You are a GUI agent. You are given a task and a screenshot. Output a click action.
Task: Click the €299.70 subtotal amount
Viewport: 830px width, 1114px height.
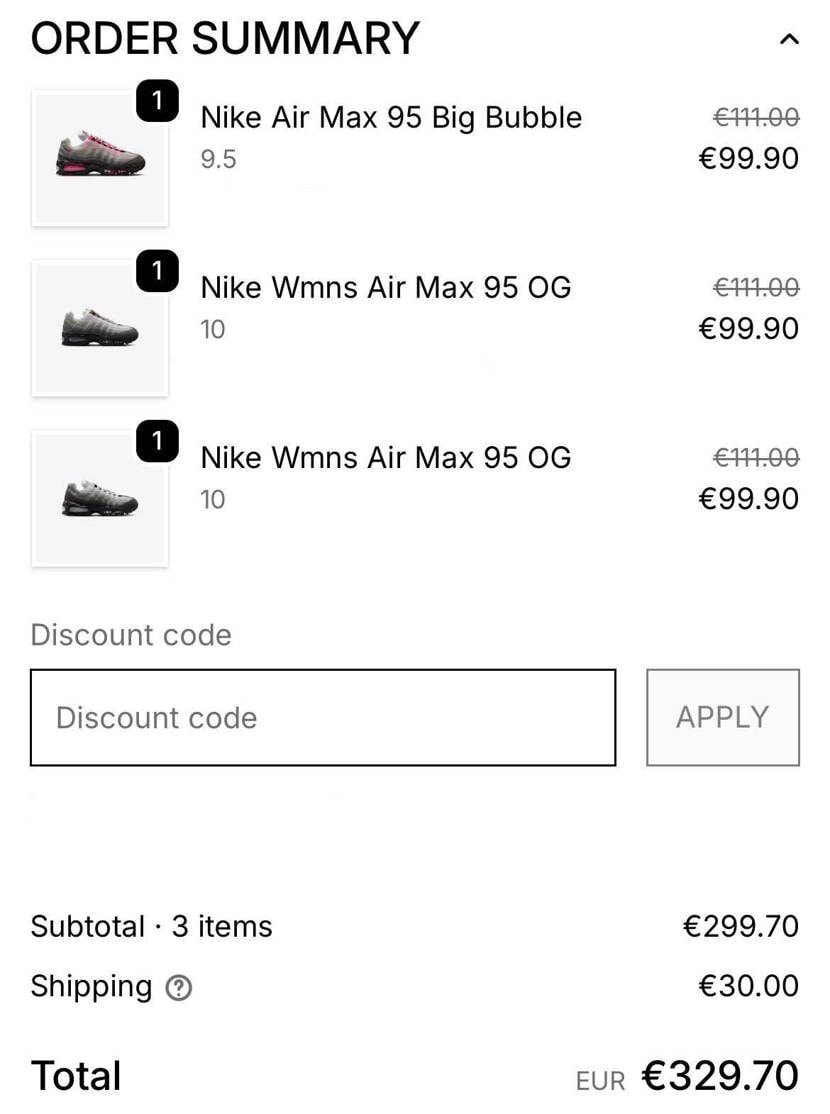coord(741,926)
